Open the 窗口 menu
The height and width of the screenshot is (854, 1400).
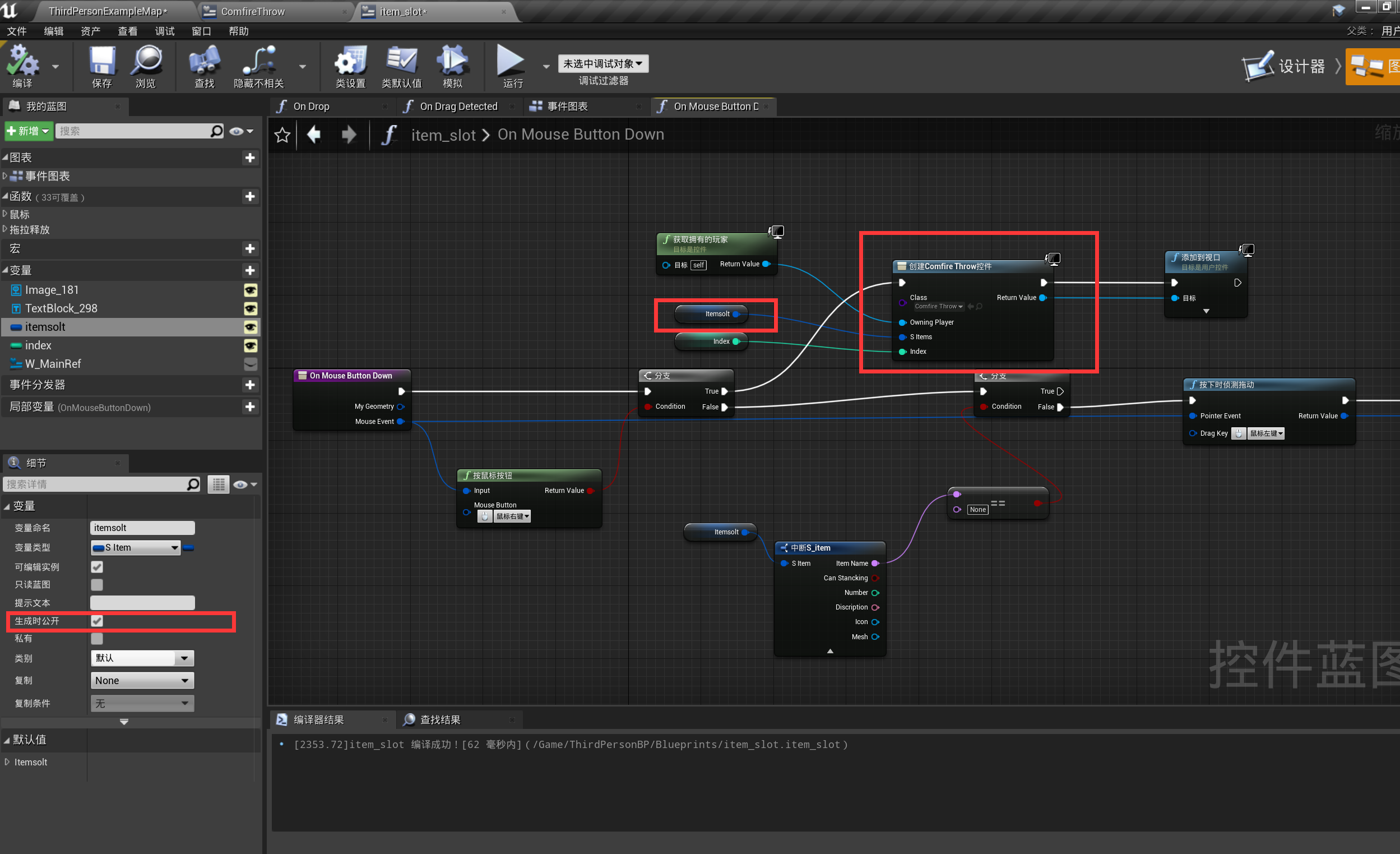[201, 31]
